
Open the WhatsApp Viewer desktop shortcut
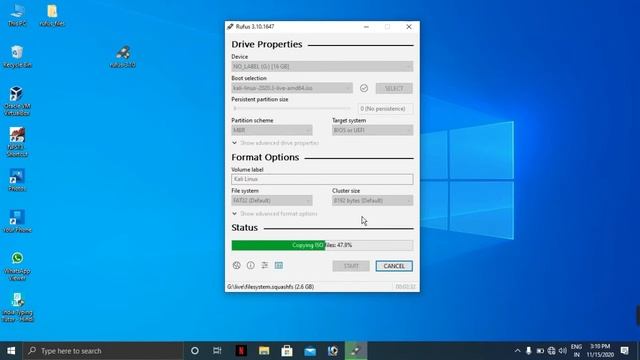17,266
